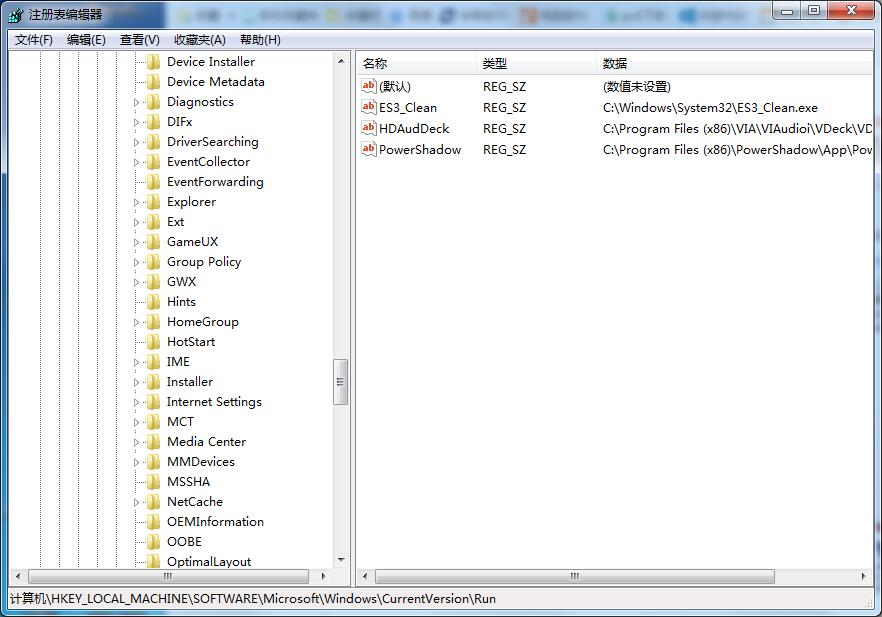The height and width of the screenshot is (617, 882).
Task: Sort values by the 名称 column header
Action: click(373, 62)
